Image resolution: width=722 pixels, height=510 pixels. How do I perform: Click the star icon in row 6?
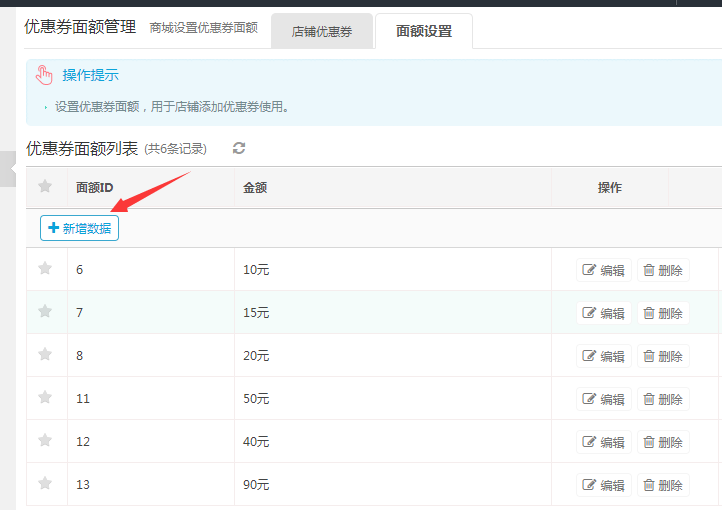click(x=45, y=268)
